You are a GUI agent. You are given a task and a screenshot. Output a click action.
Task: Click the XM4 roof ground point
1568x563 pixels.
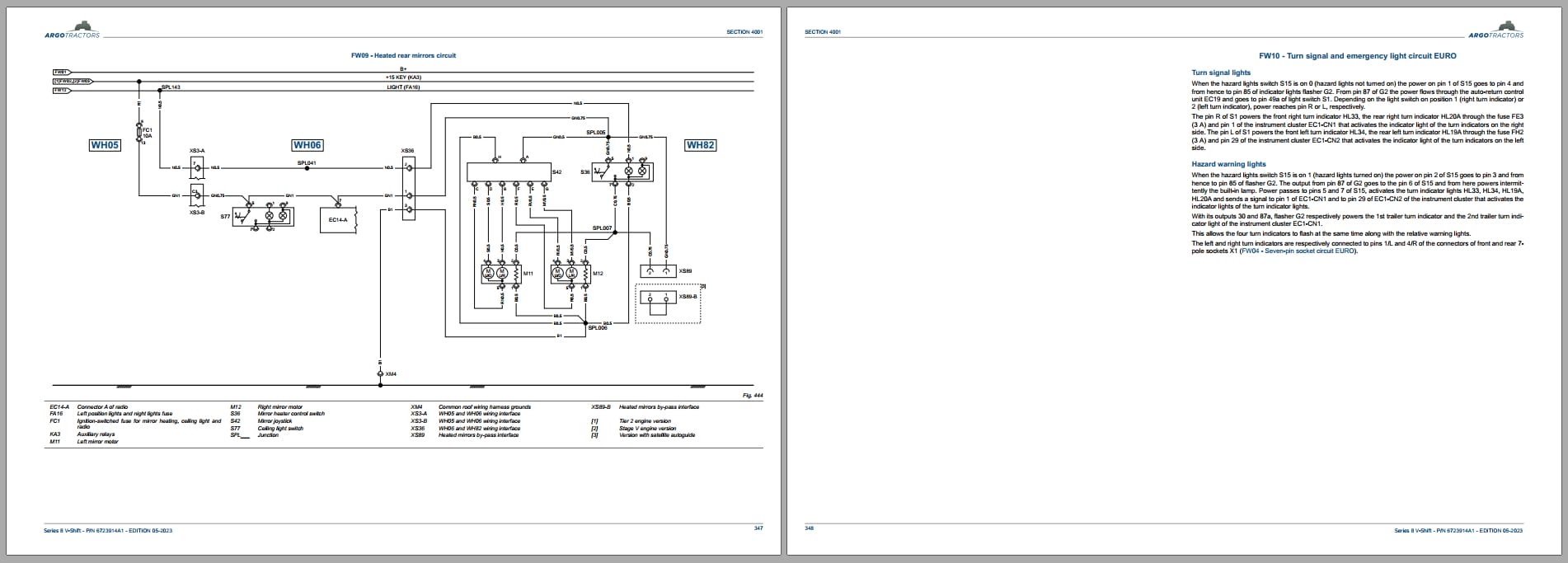[380, 374]
